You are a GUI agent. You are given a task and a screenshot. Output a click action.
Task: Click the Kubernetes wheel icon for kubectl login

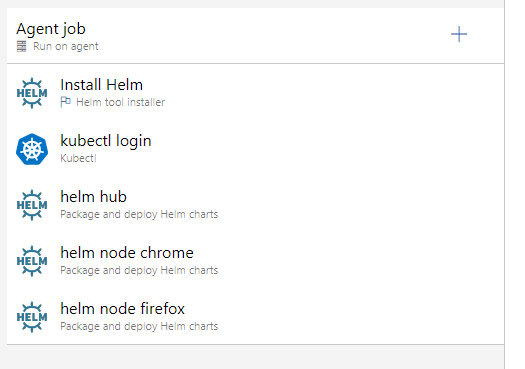[x=32, y=149]
